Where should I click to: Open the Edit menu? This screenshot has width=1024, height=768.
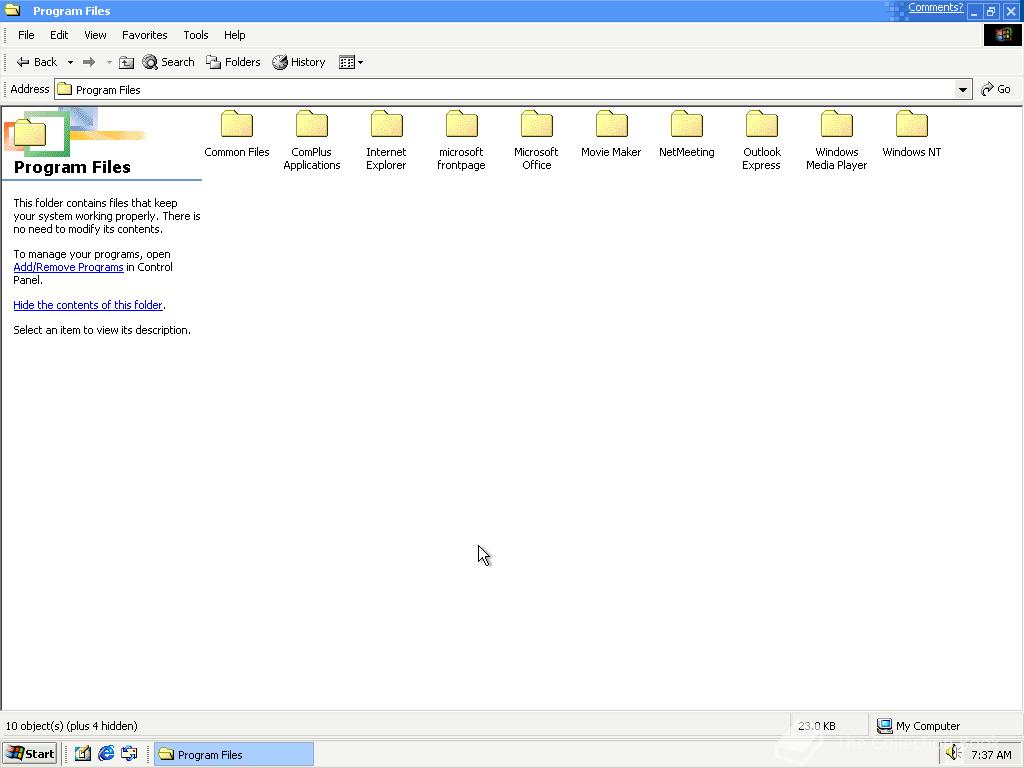coord(59,35)
